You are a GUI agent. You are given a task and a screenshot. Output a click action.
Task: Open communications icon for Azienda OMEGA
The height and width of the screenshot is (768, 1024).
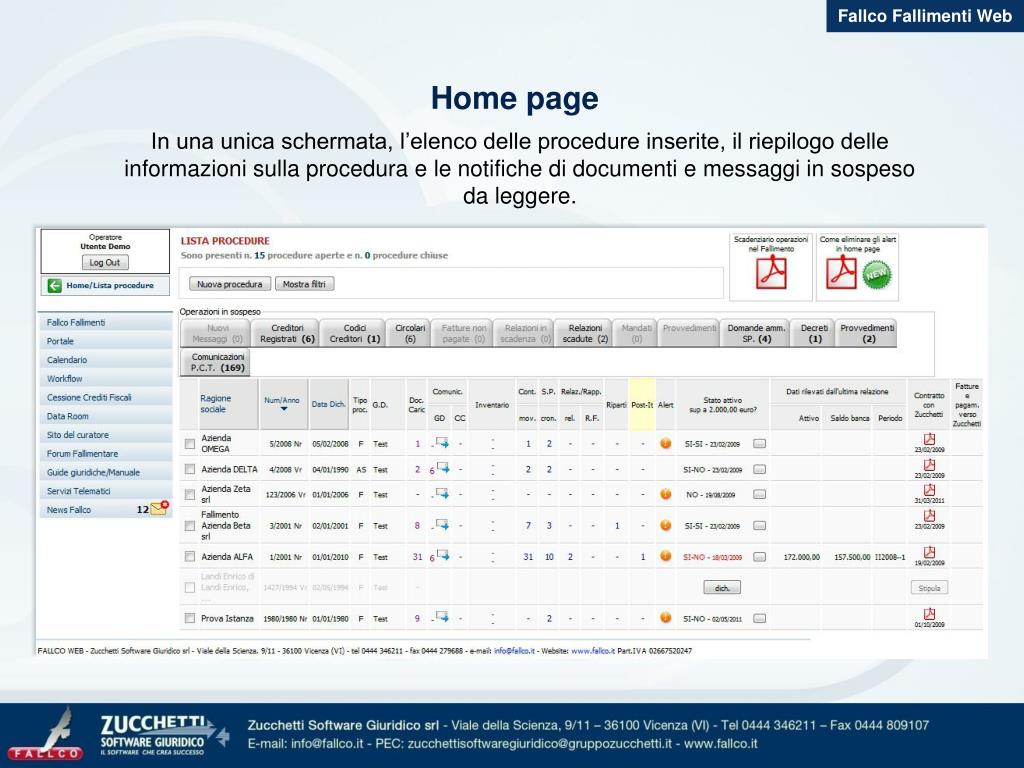443,443
